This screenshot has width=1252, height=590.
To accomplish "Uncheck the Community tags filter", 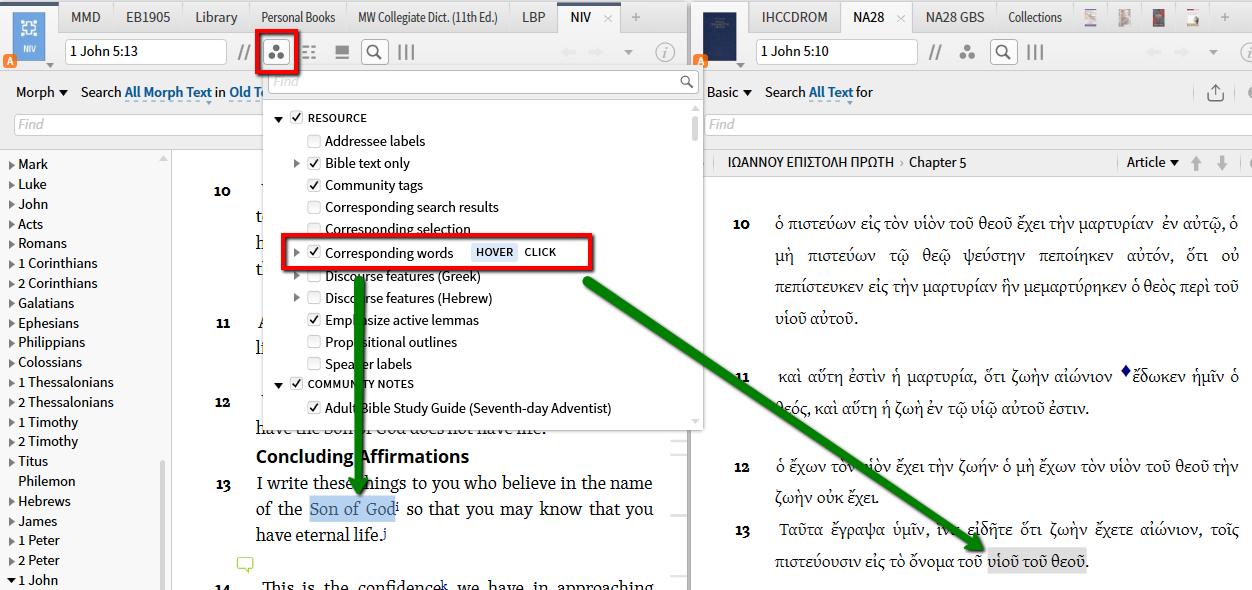I will [x=314, y=185].
